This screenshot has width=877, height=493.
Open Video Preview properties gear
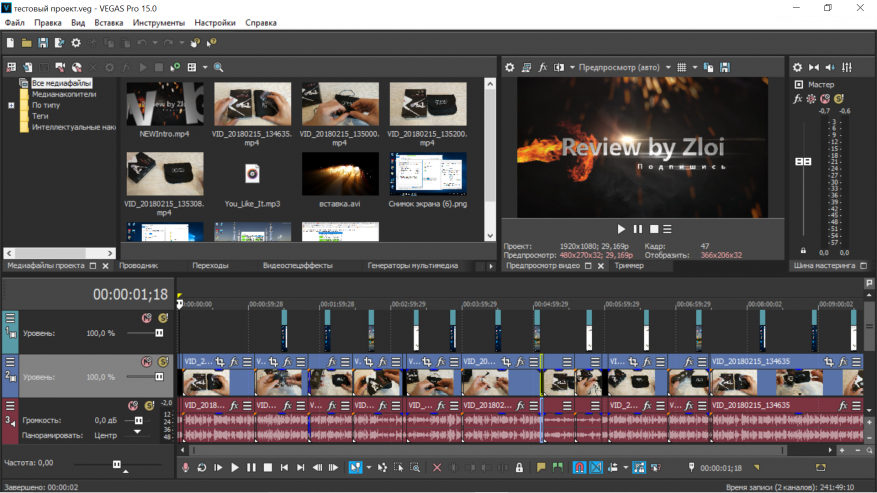[510, 67]
